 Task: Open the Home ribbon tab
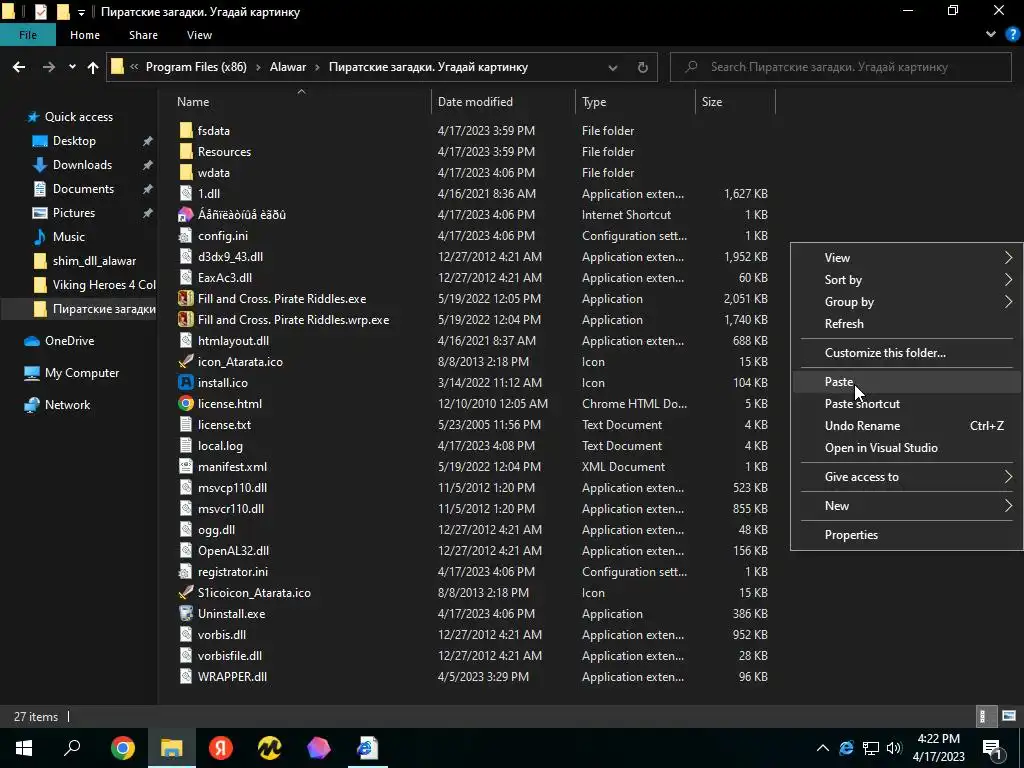pyautogui.click(x=85, y=35)
